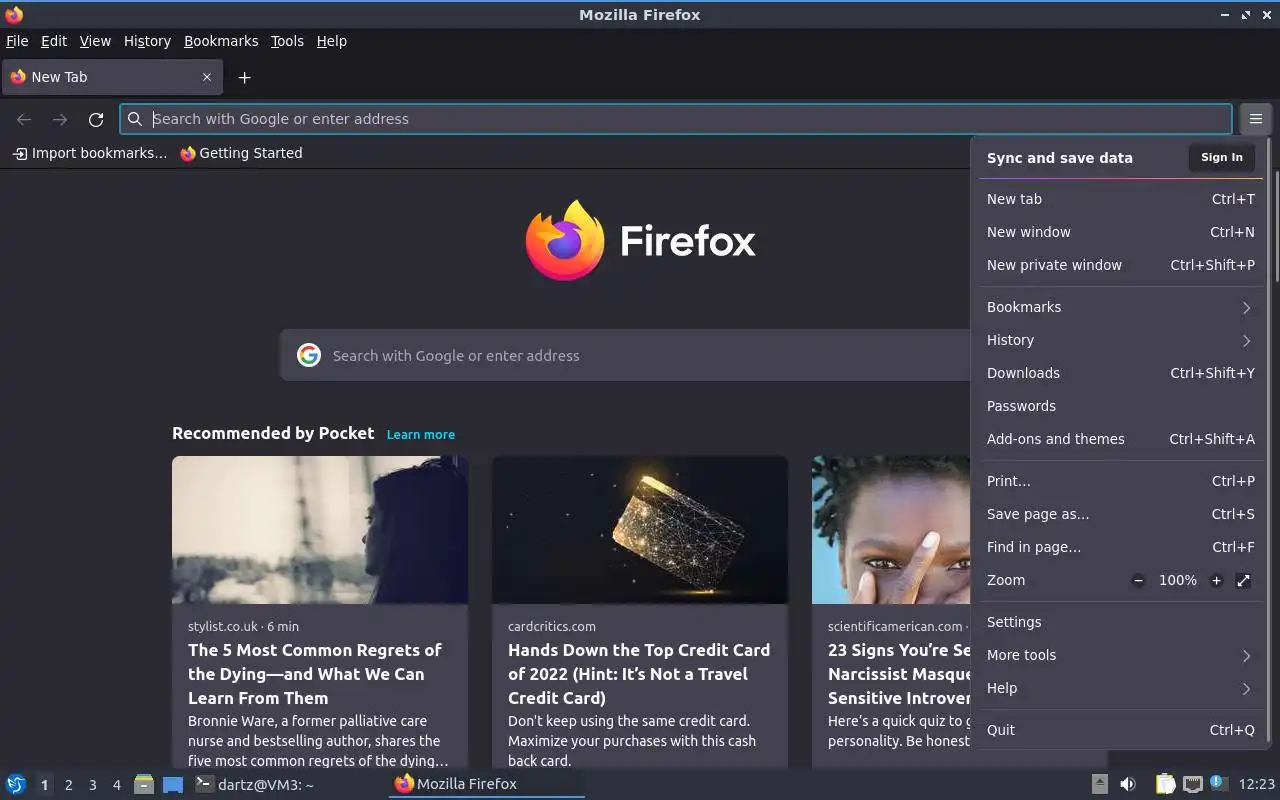Click the glowing credit card thumbnail
Screen dimensions: 1280x800
pyautogui.click(x=640, y=530)
